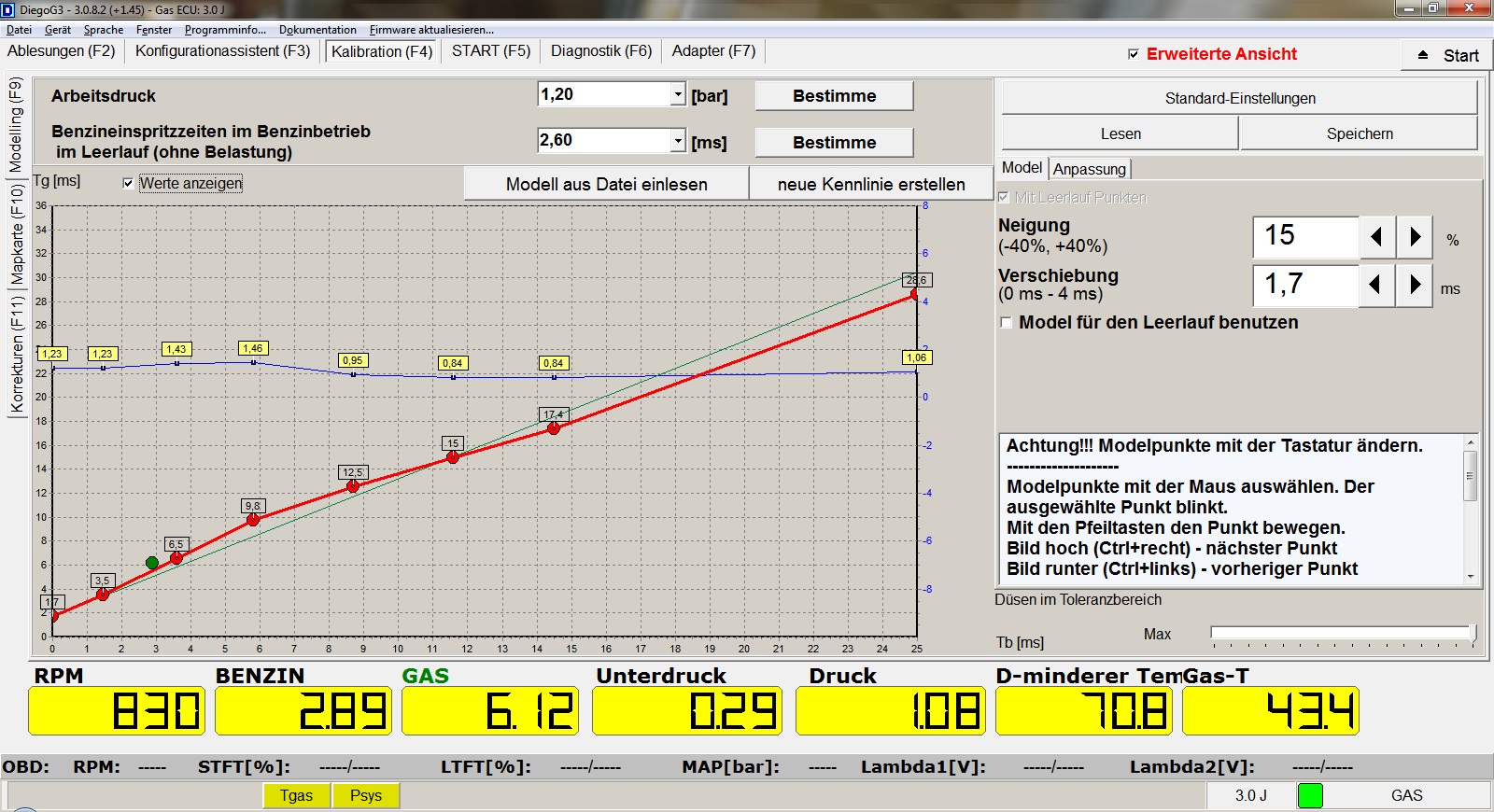The image size is (1494, 812).
Task: Click the Neigung decrease left arrow
Action: (1376, 237)
